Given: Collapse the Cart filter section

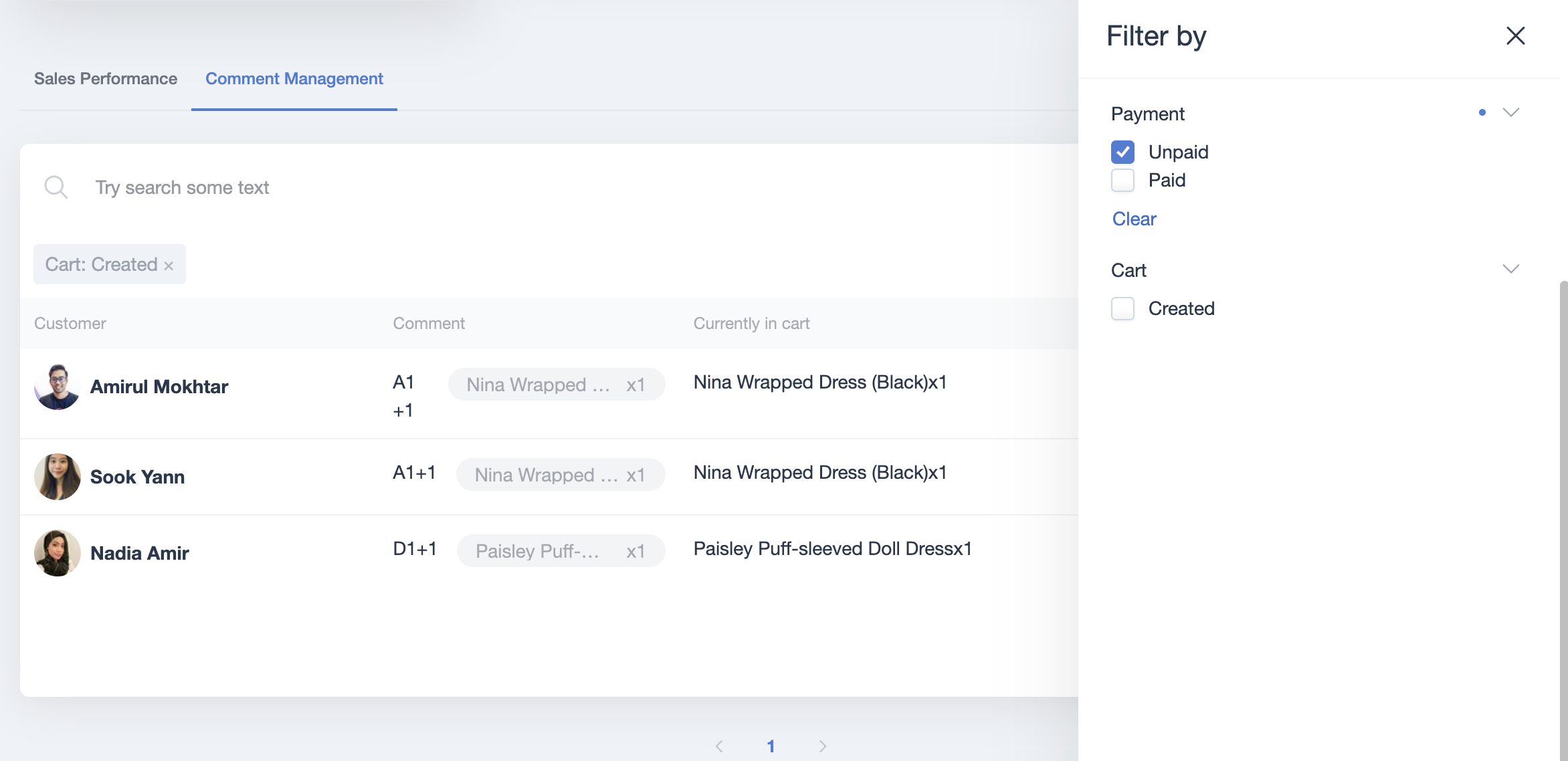Looking at the screenshot, I should [1511, 269].
